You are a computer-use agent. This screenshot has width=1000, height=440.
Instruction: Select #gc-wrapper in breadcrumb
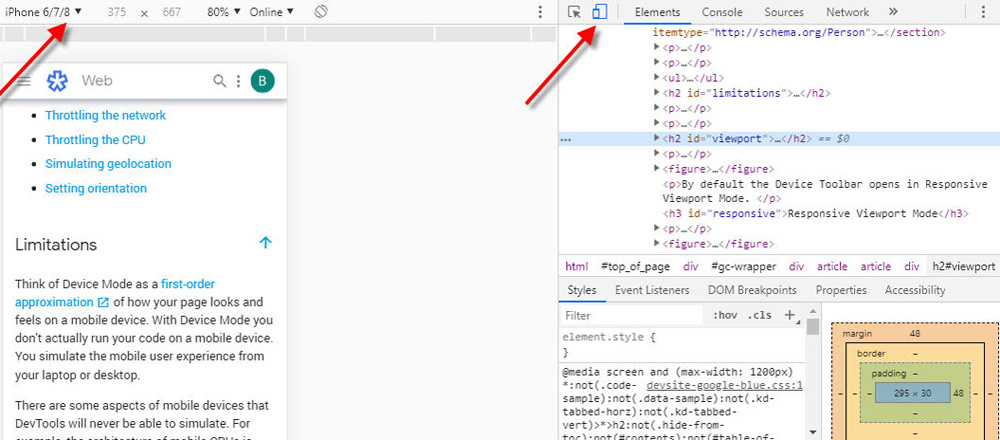743,267
